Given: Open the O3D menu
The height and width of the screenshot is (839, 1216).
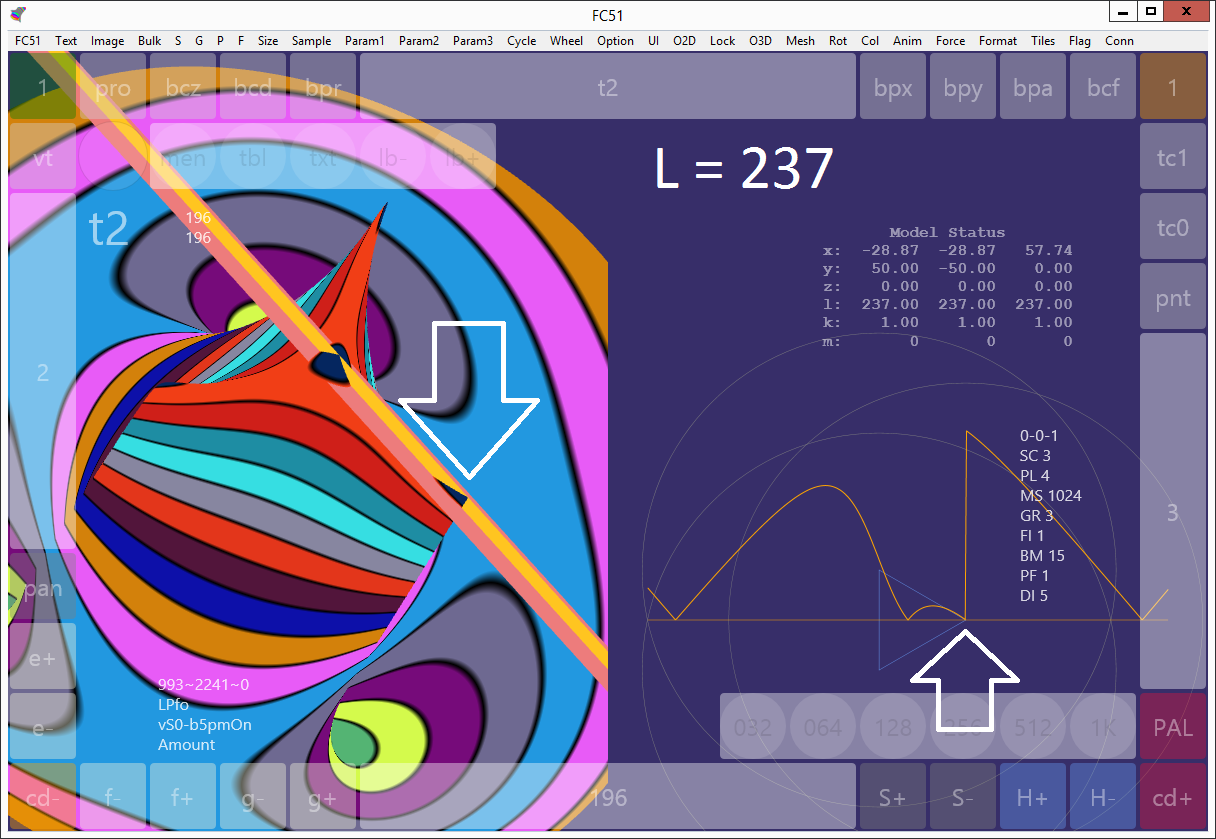Looking at the screenshot, I should 760,41.
